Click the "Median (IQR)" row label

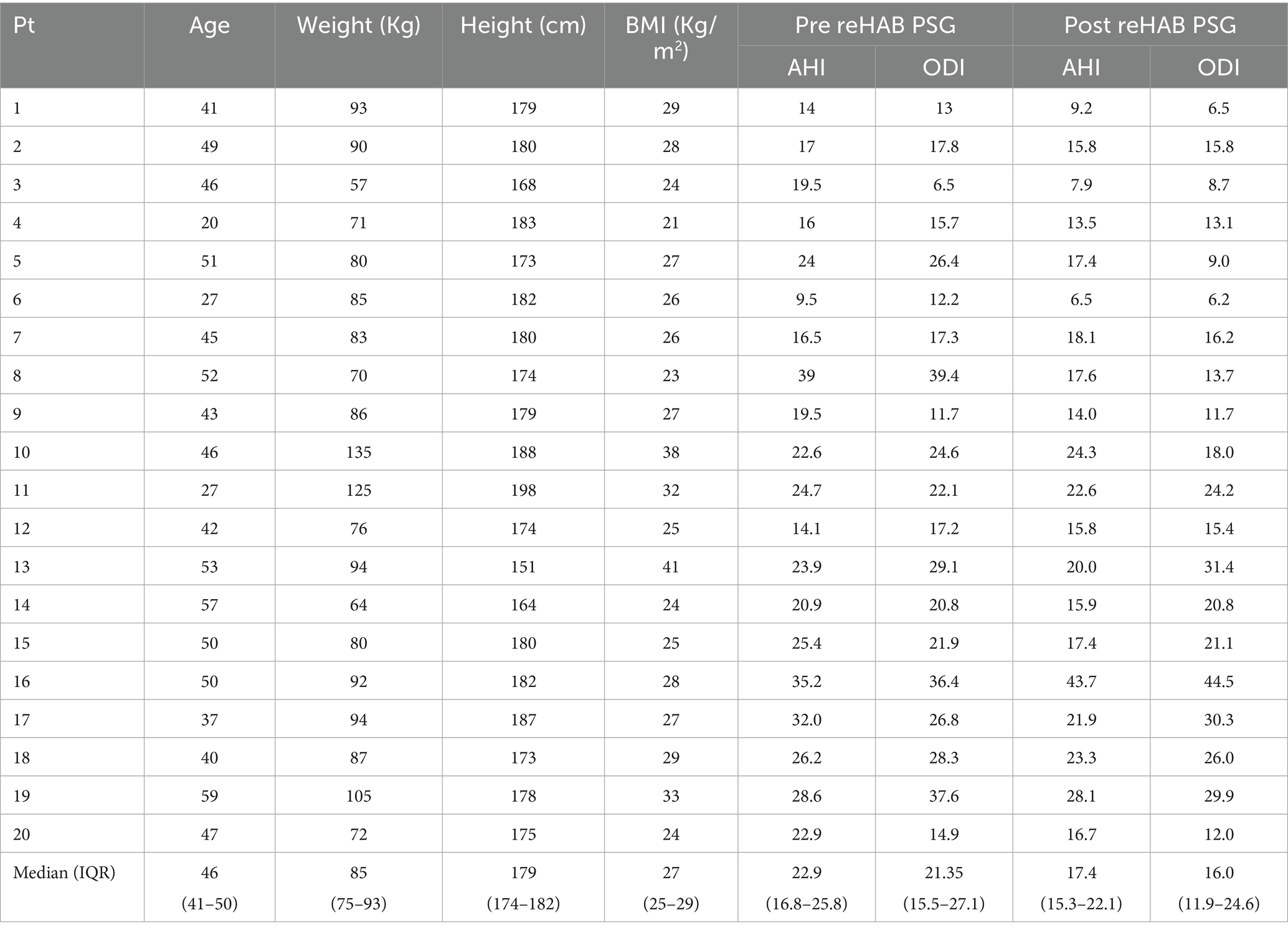(x=65, y=873)
